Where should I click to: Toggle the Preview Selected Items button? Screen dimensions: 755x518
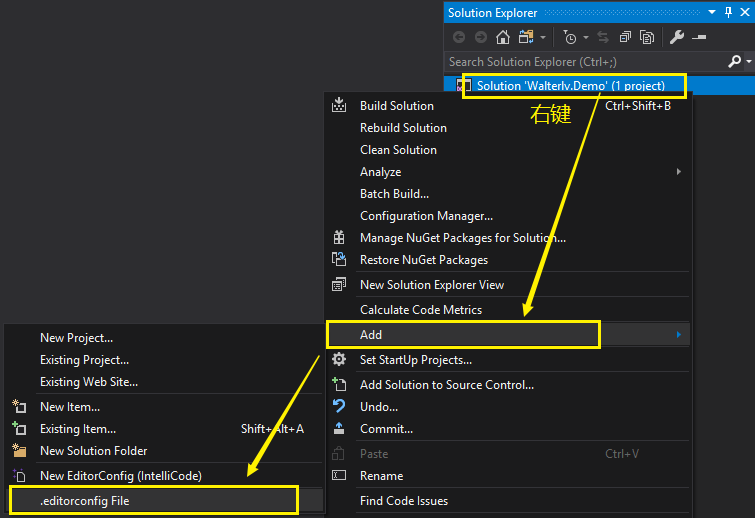click(699, 37)
